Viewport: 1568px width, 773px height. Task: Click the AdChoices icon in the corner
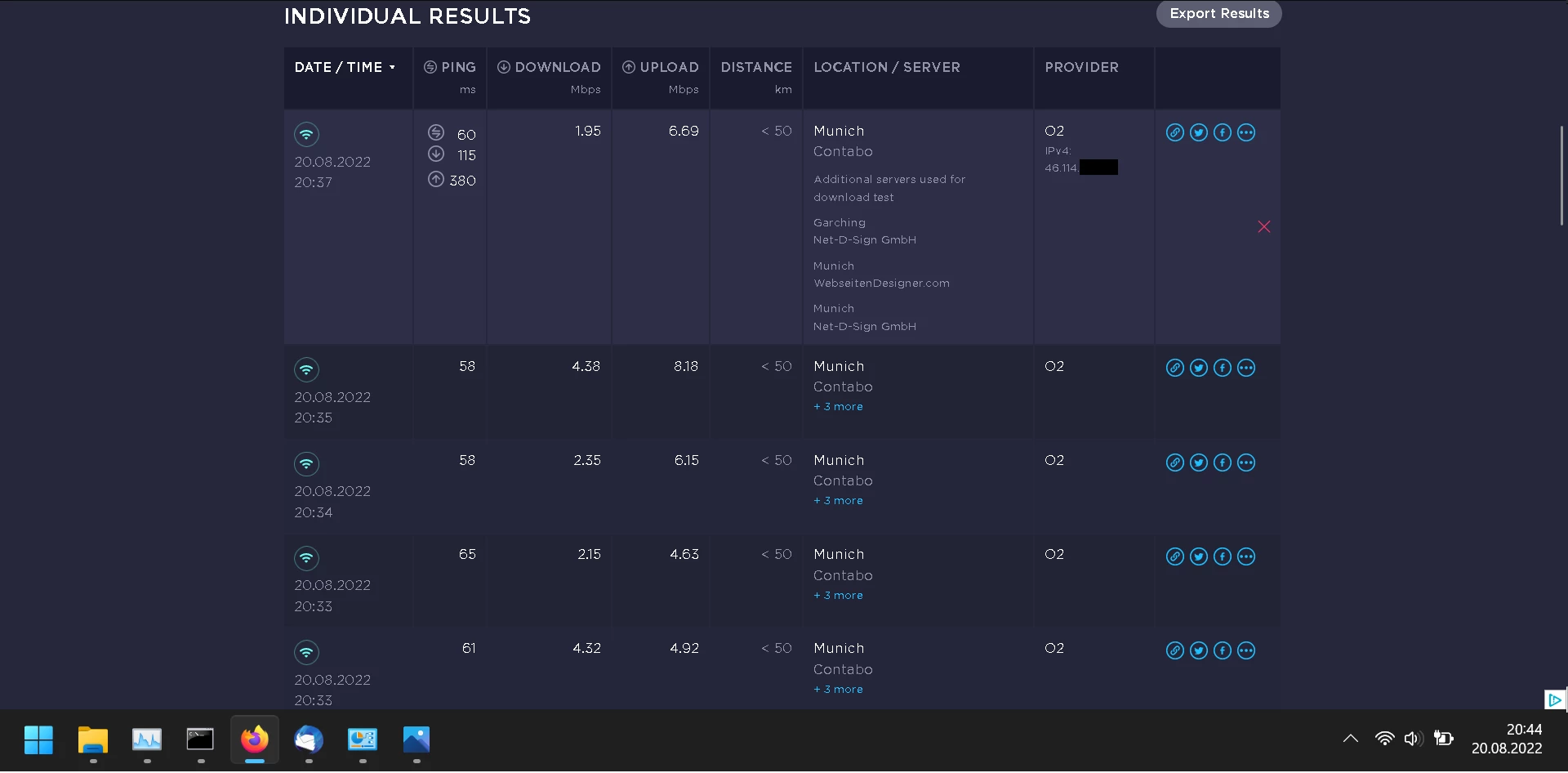(1555, 700)
